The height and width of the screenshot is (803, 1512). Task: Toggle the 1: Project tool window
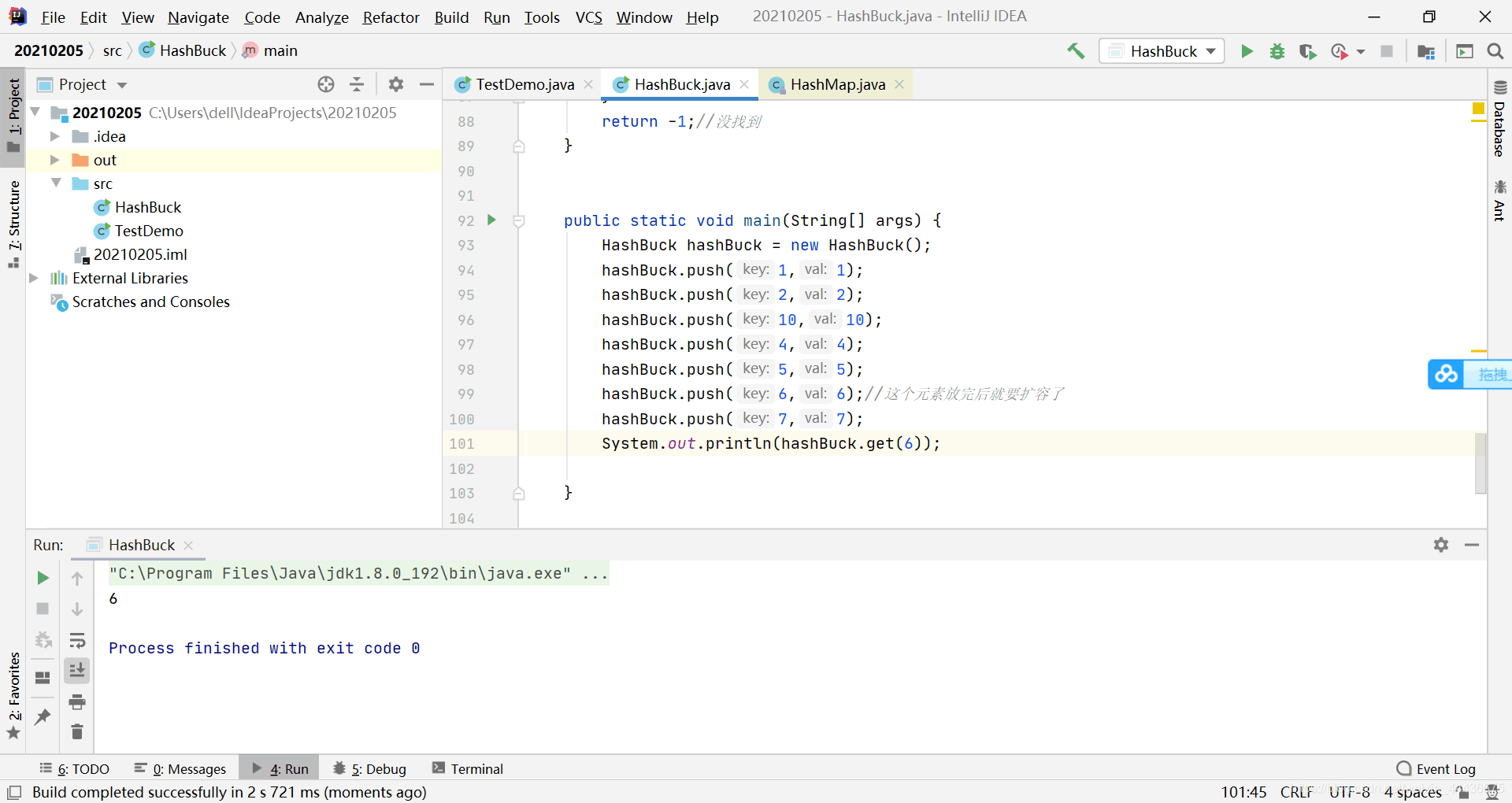(13, 115)
